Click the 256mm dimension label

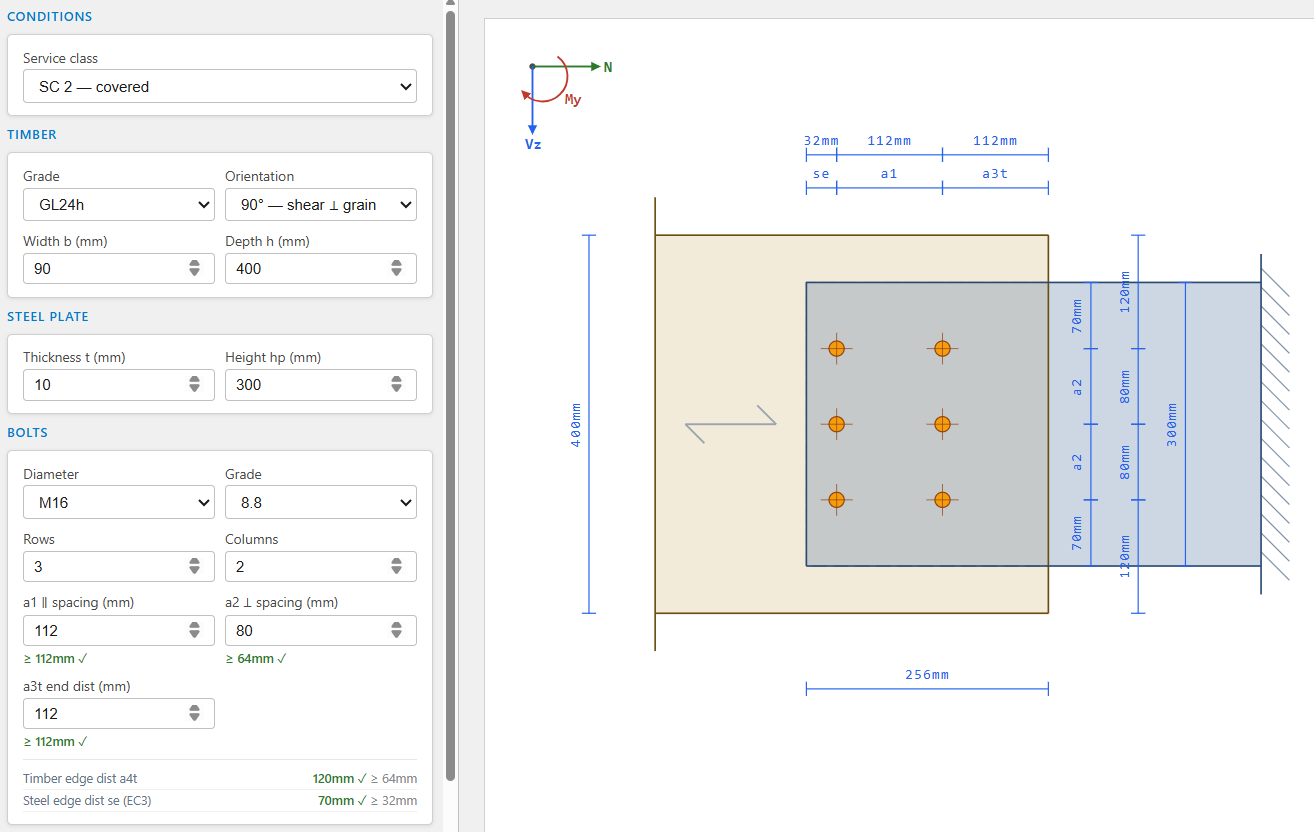point(927,675)
